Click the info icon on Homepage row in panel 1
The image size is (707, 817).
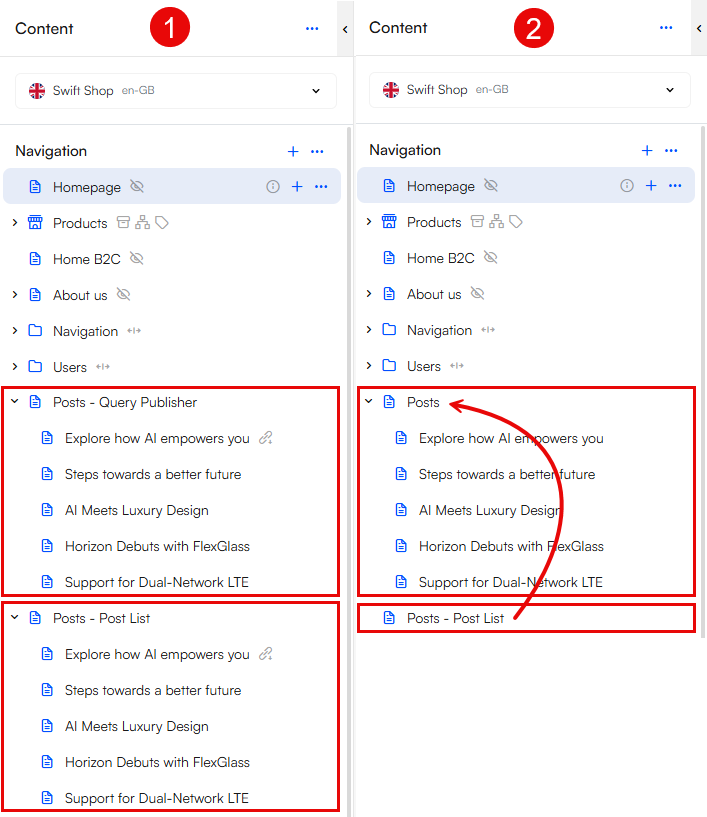[x=273, y=187]
